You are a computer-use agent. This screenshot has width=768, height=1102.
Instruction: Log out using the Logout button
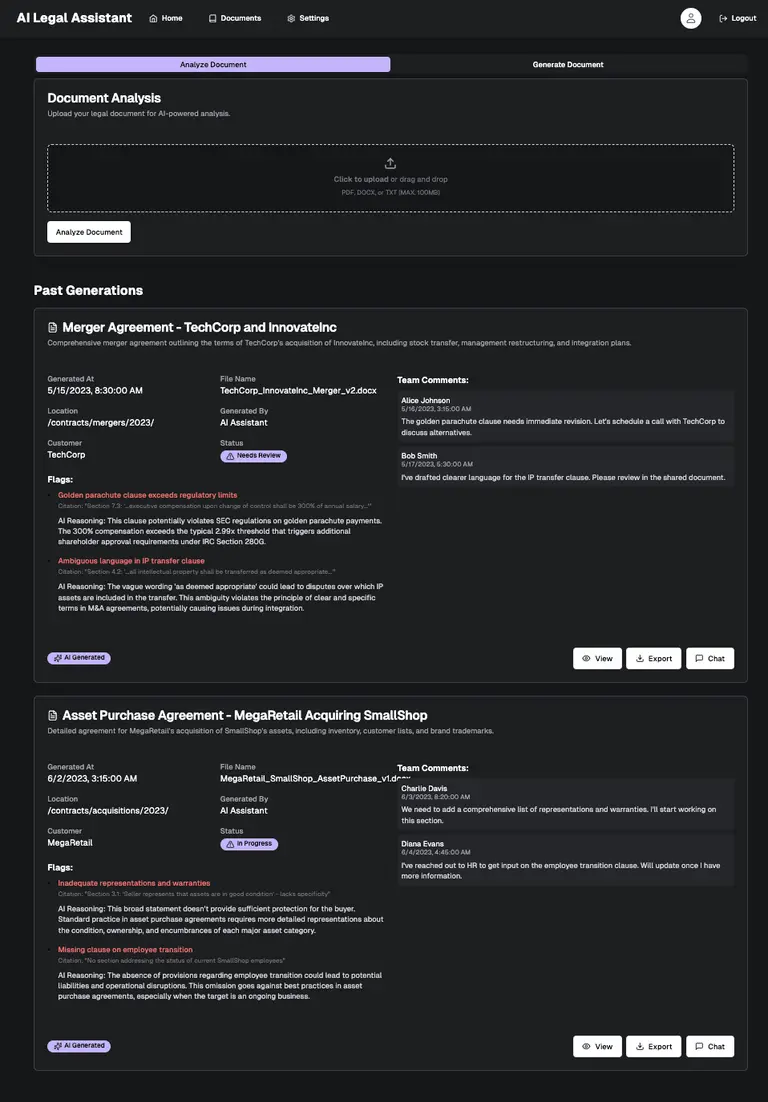click(738, 18)
